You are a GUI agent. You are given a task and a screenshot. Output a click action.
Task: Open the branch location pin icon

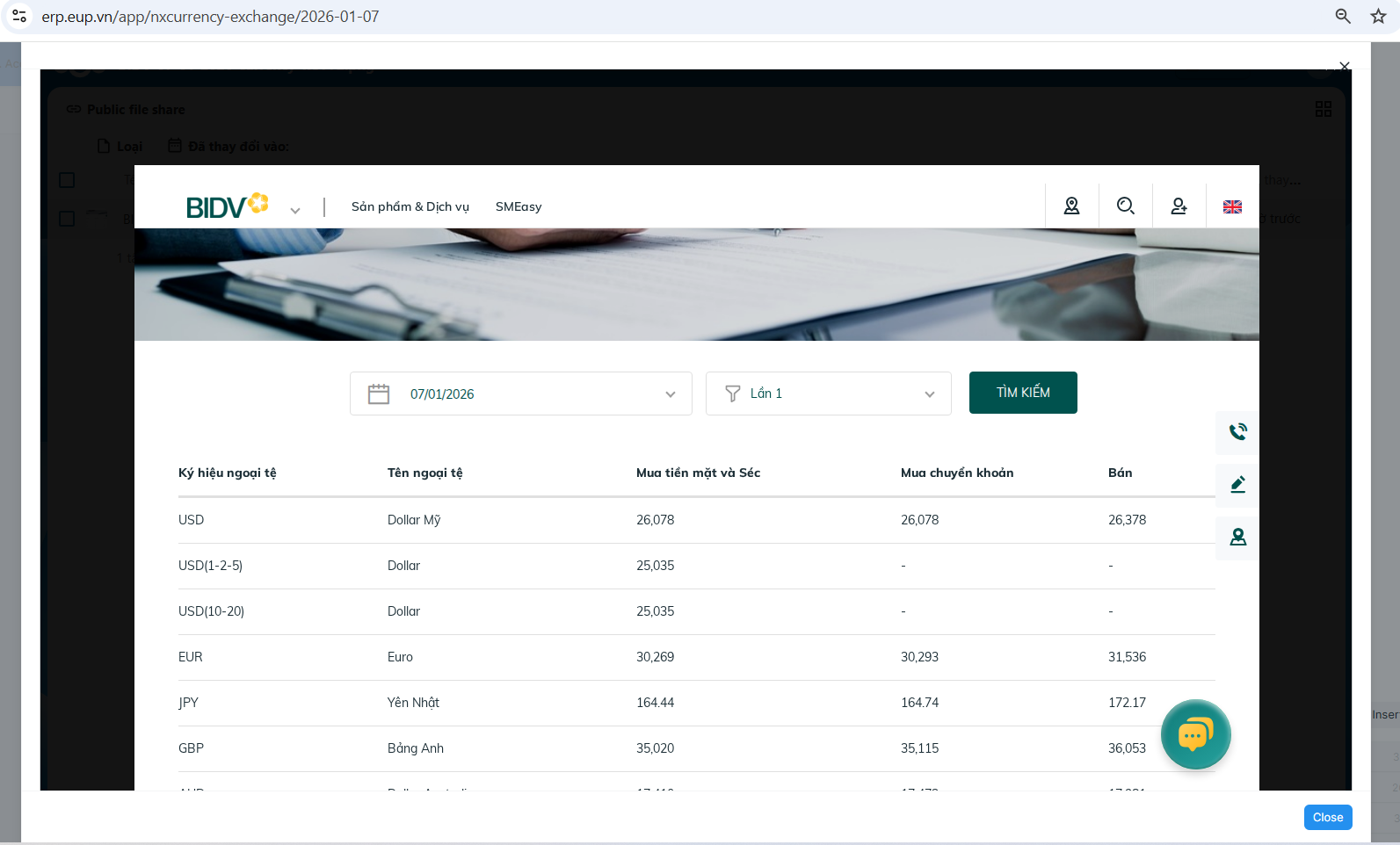tap(1071, 206)
